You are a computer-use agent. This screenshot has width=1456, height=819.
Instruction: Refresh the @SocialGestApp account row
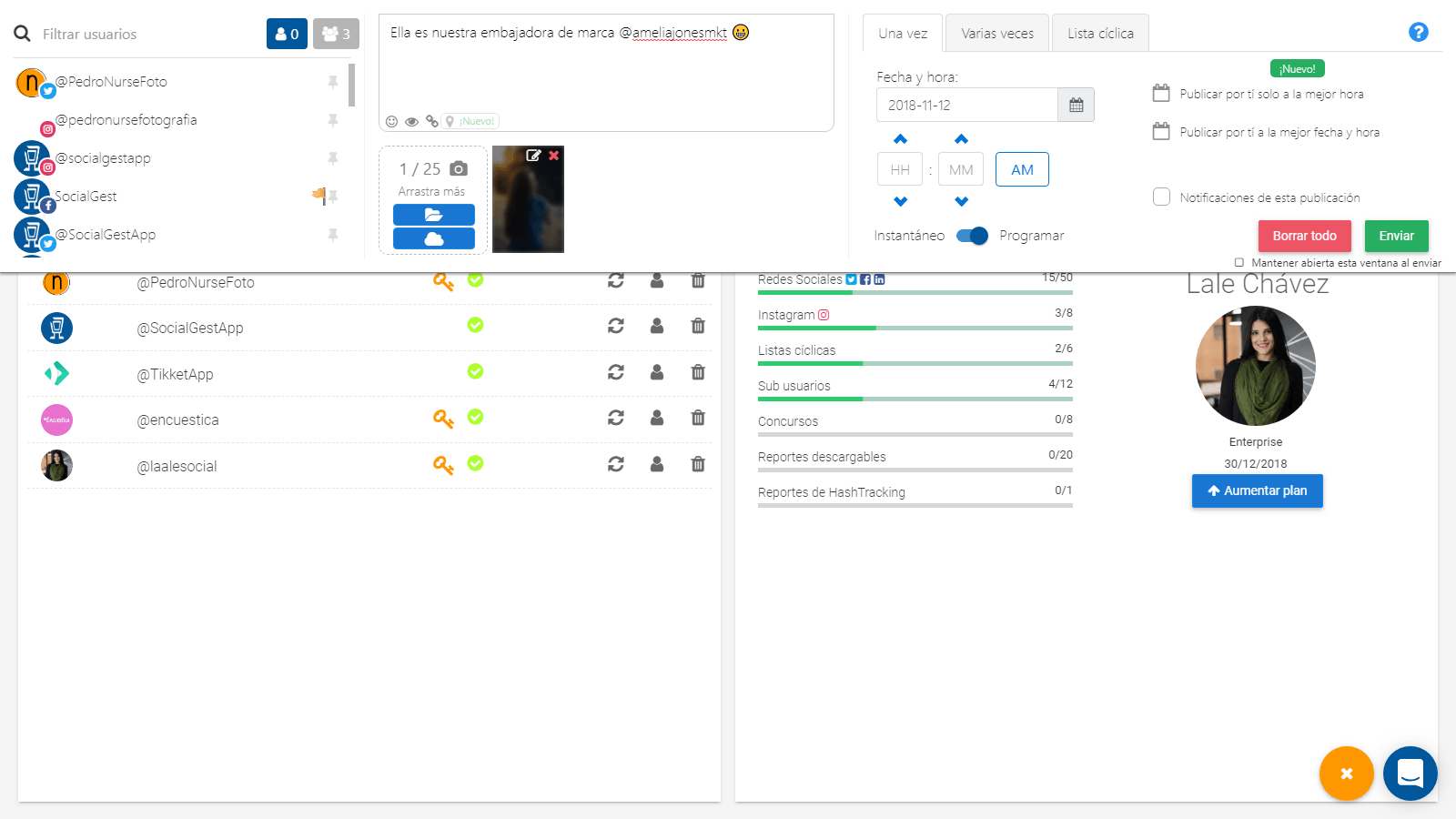[616, 326]
